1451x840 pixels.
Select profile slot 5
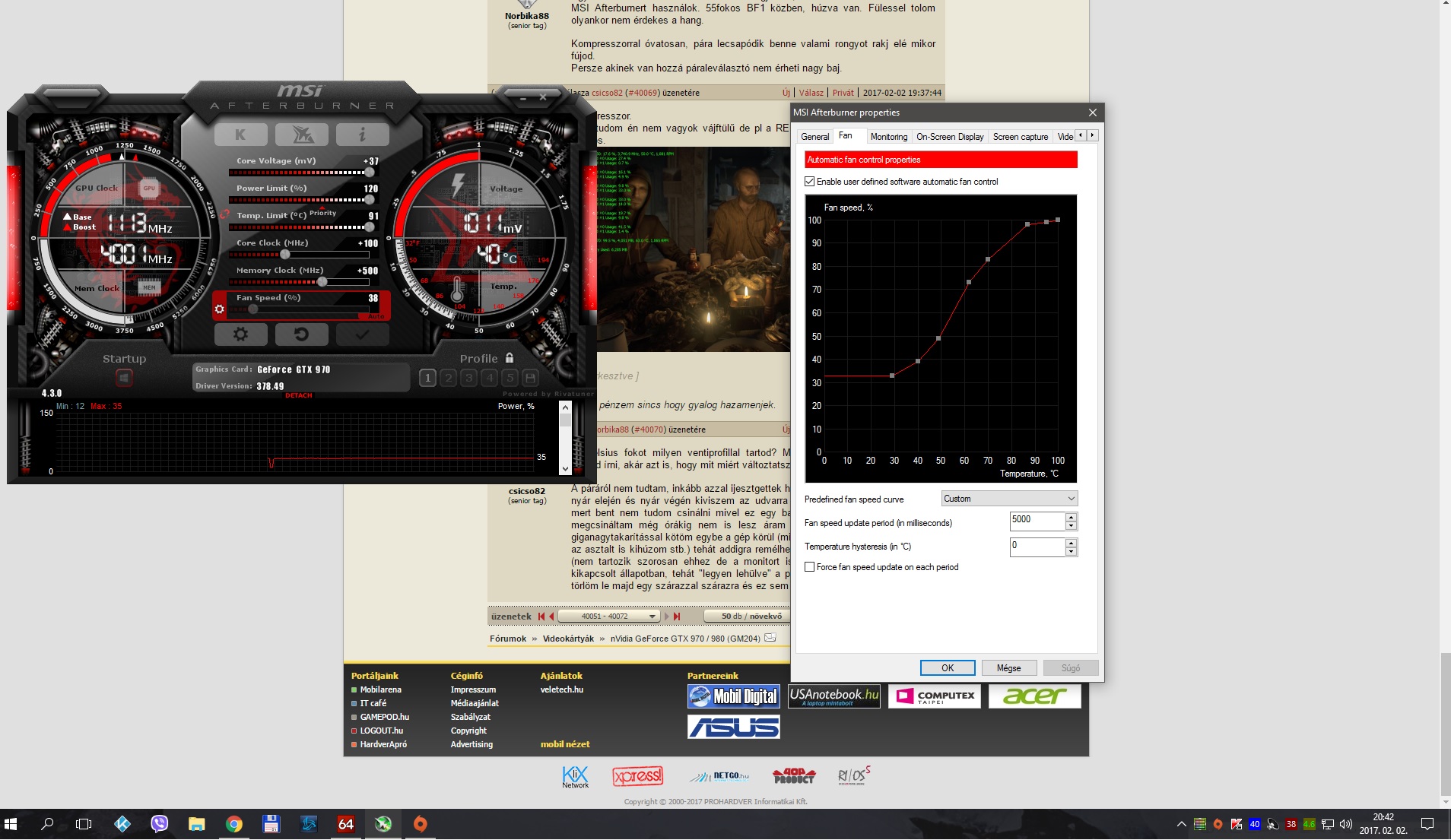click(x=510, y=378)
